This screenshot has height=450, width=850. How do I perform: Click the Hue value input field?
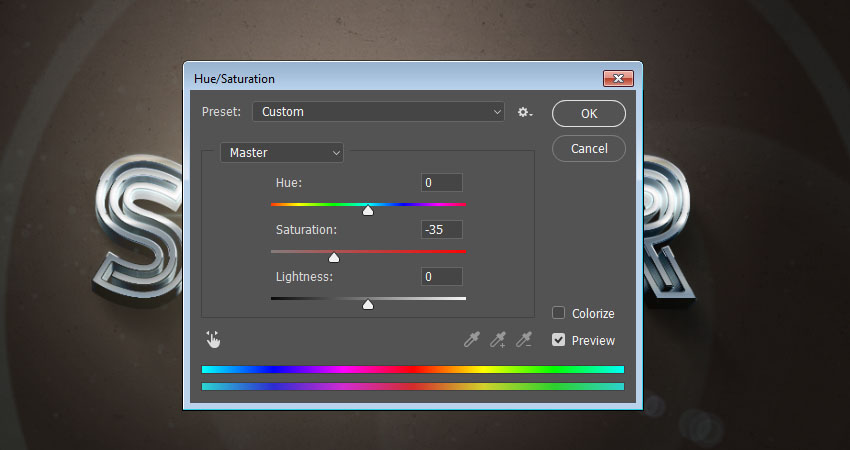[x=442, y=183]
